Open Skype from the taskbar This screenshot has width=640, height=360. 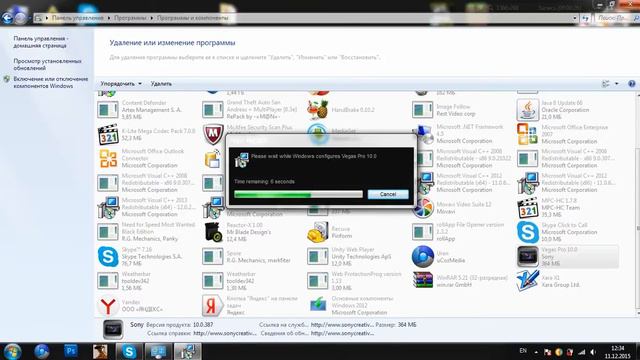[x=129, y=352]
